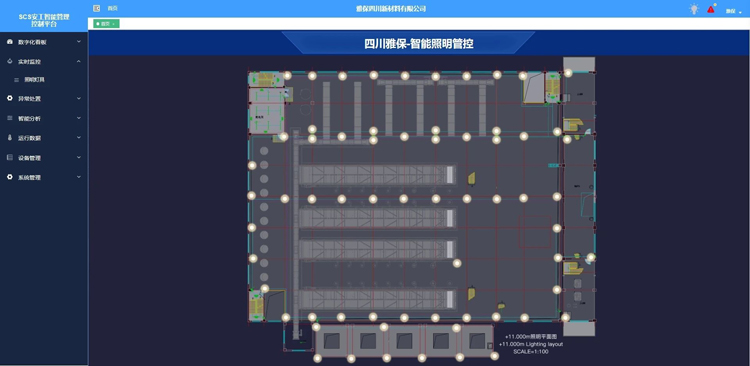Image resolution: width=750 pixels, height=366 pixels.
Task: Expand the 数字化看板 menu chevron
Action: click(79, 42)
